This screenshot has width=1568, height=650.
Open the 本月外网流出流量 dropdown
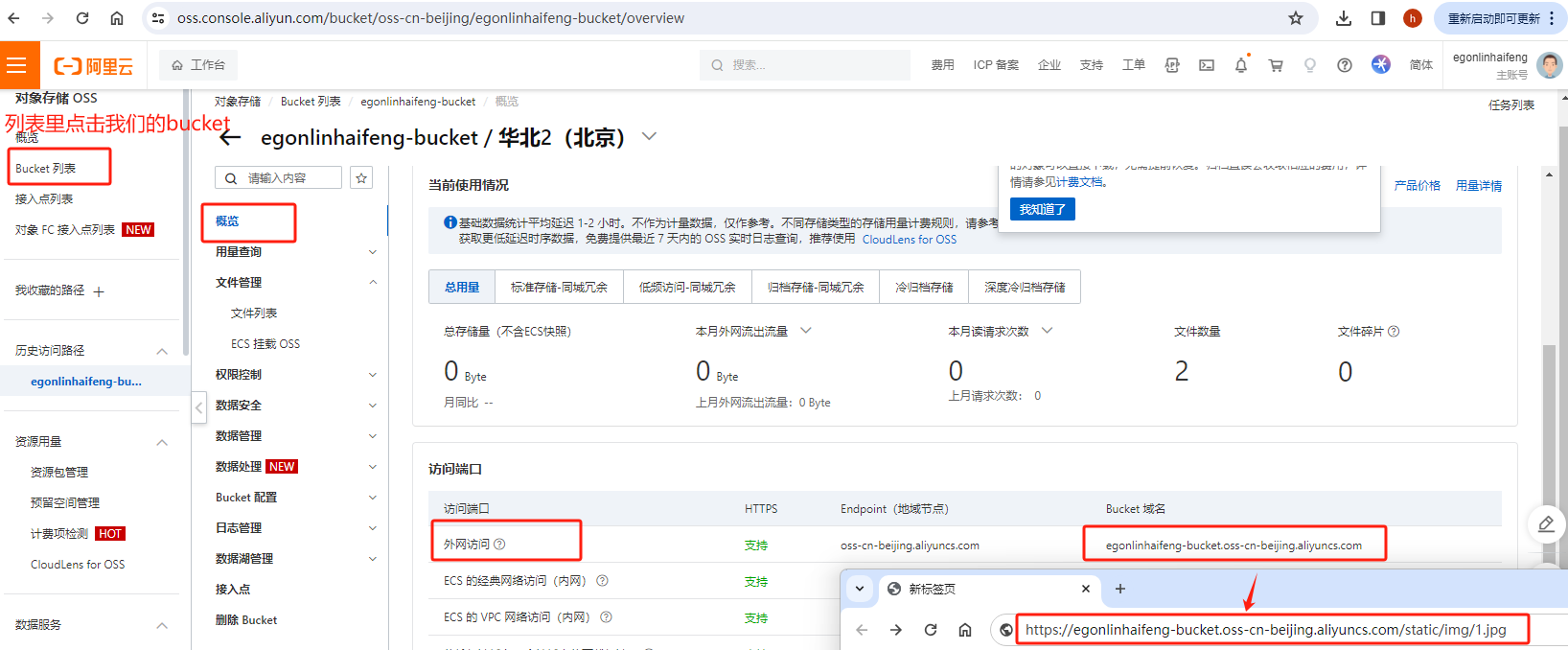(x=806, y=331)
